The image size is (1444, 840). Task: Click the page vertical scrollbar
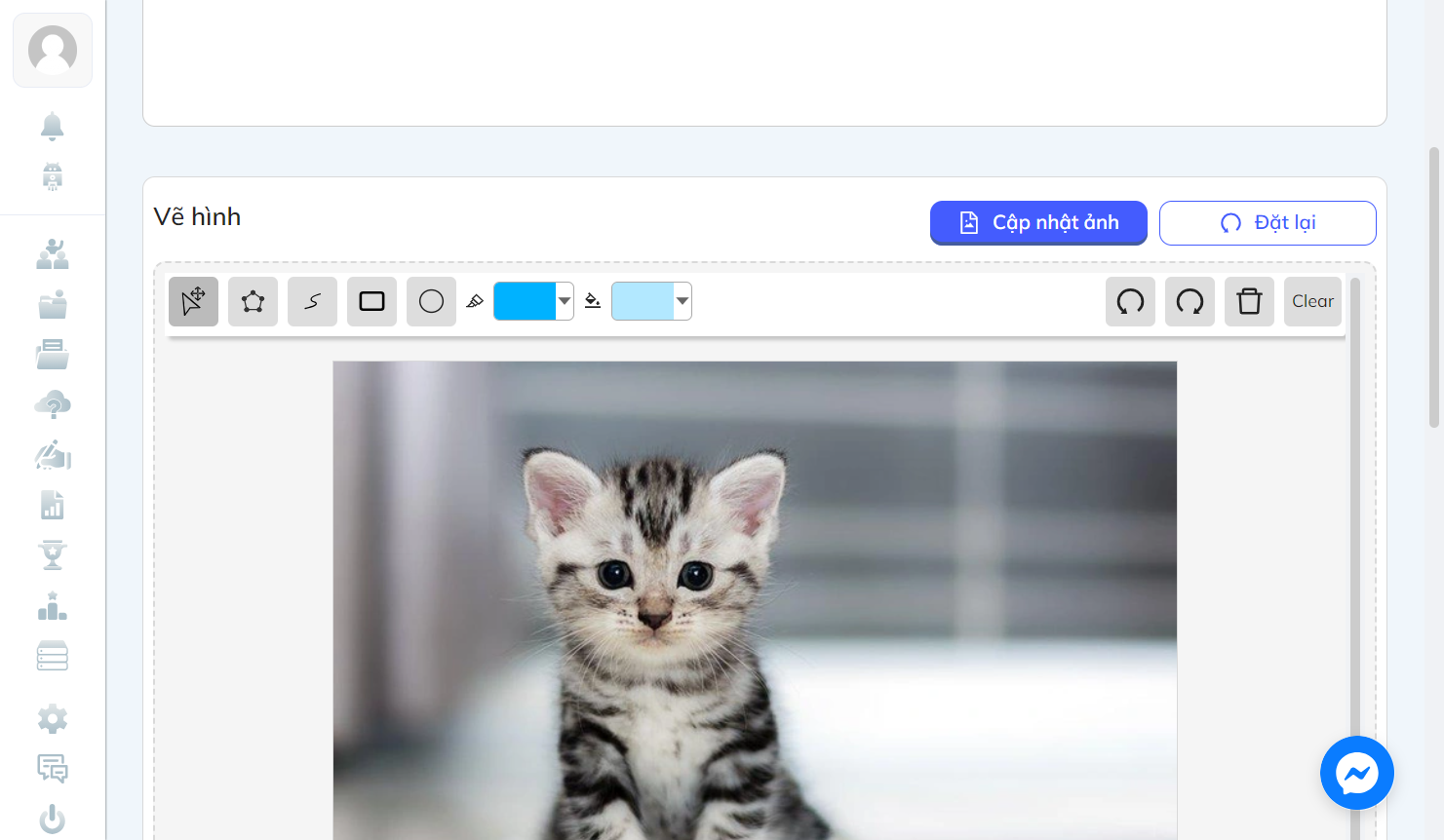(x=1433, y=287)
